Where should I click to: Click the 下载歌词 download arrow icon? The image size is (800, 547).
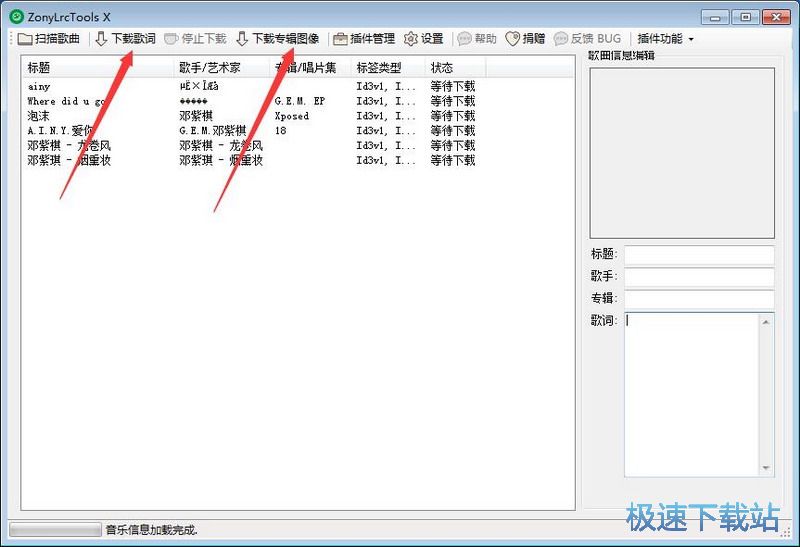point(101,39)
